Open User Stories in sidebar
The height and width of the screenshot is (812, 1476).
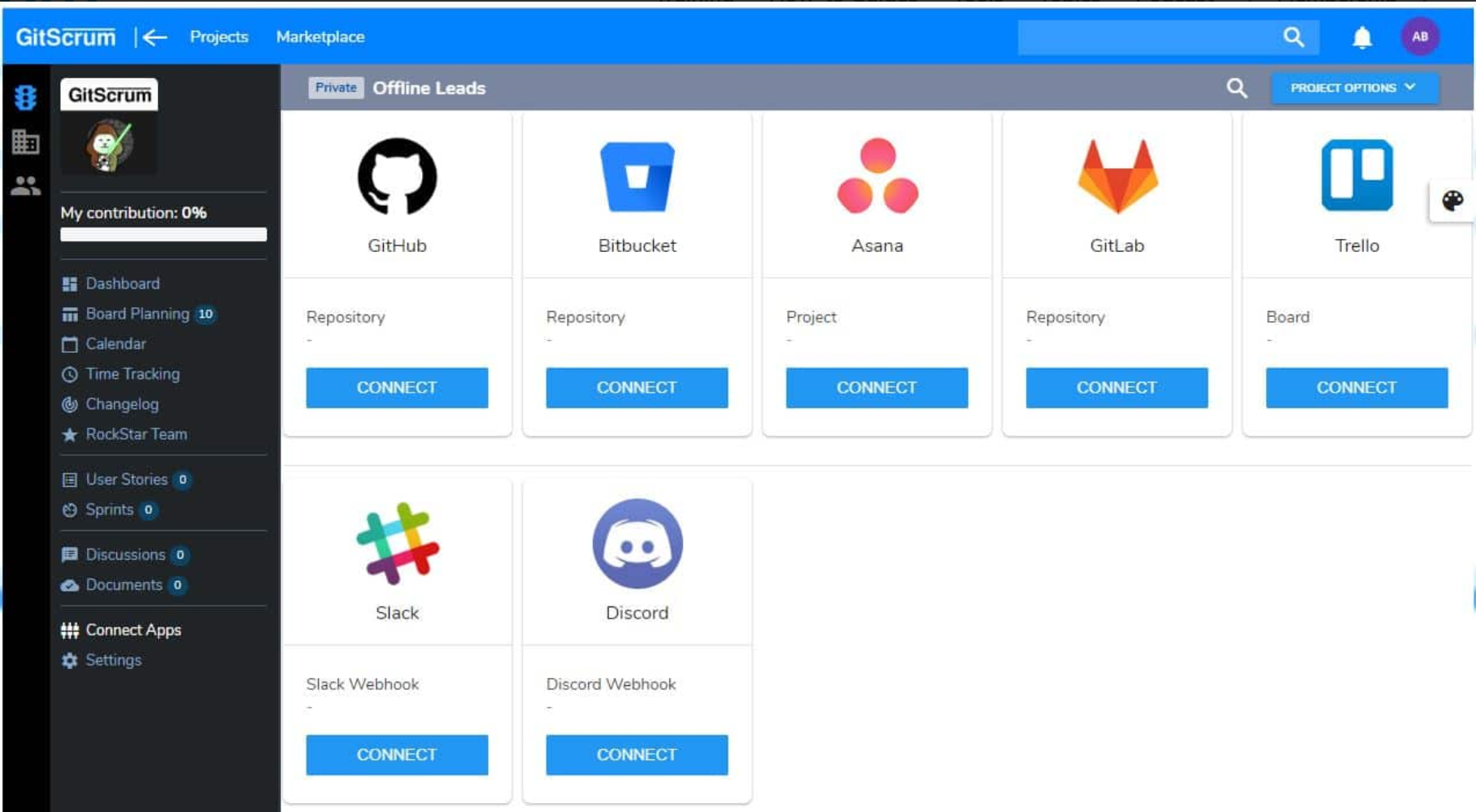tap(126, 480)
